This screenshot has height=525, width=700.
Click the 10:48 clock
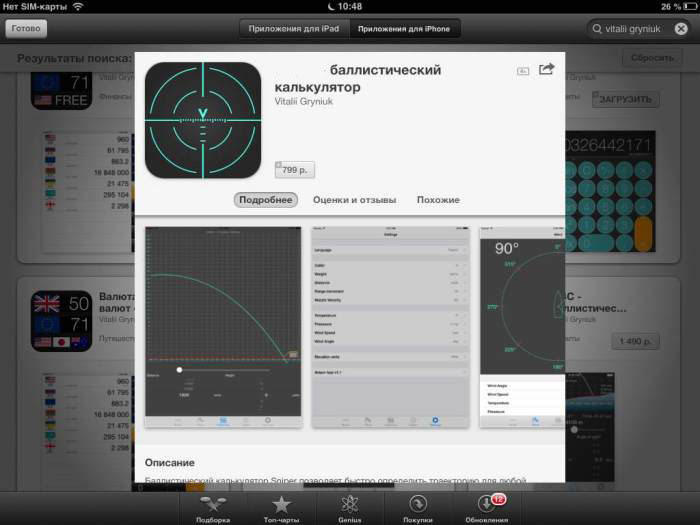coord(350,6)
